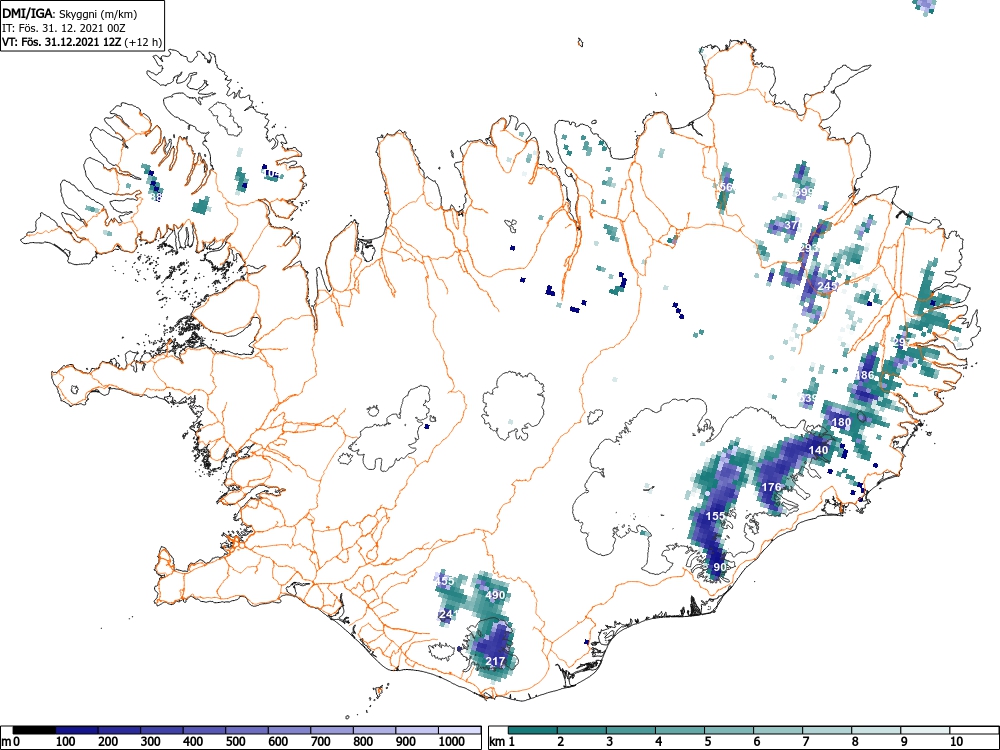The height and width of the screenshot is (750, 1000).
Task: Click the 10 tick label on the kilometre legend
Action: coord(956,742)
